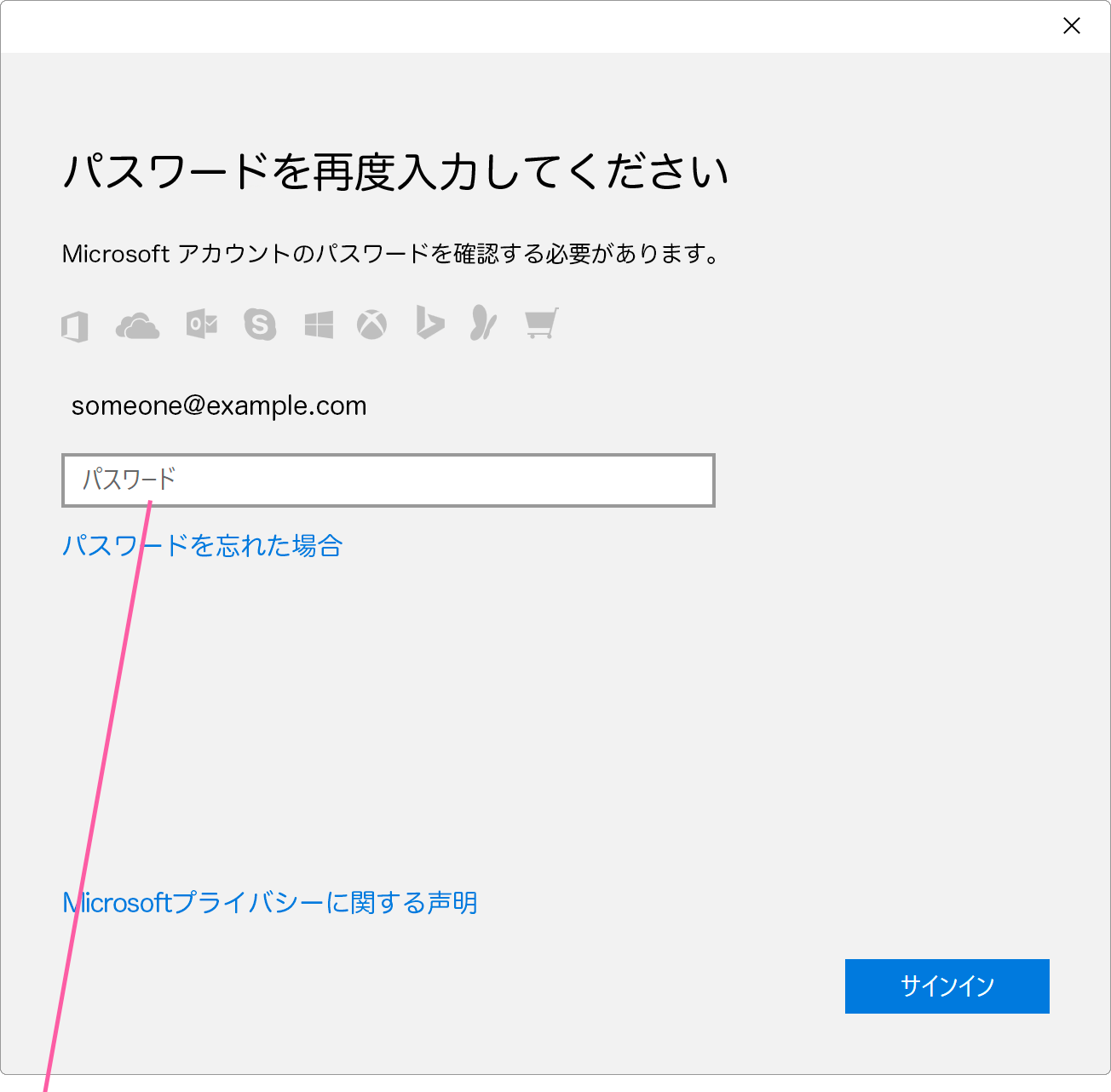Click the Skype icon

260,325
